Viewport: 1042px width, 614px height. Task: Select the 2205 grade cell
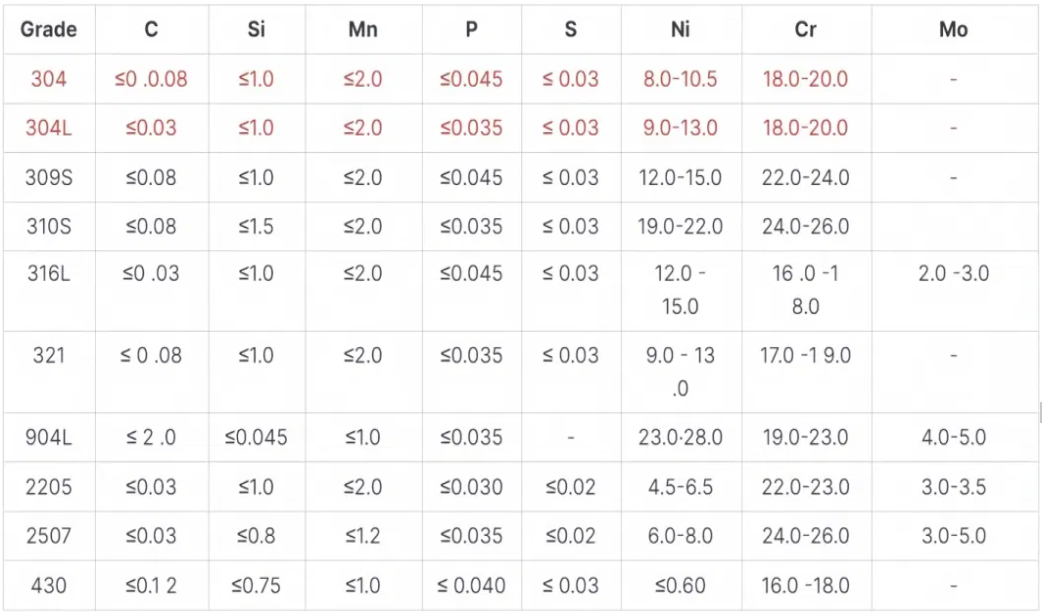tap(48, 487)
